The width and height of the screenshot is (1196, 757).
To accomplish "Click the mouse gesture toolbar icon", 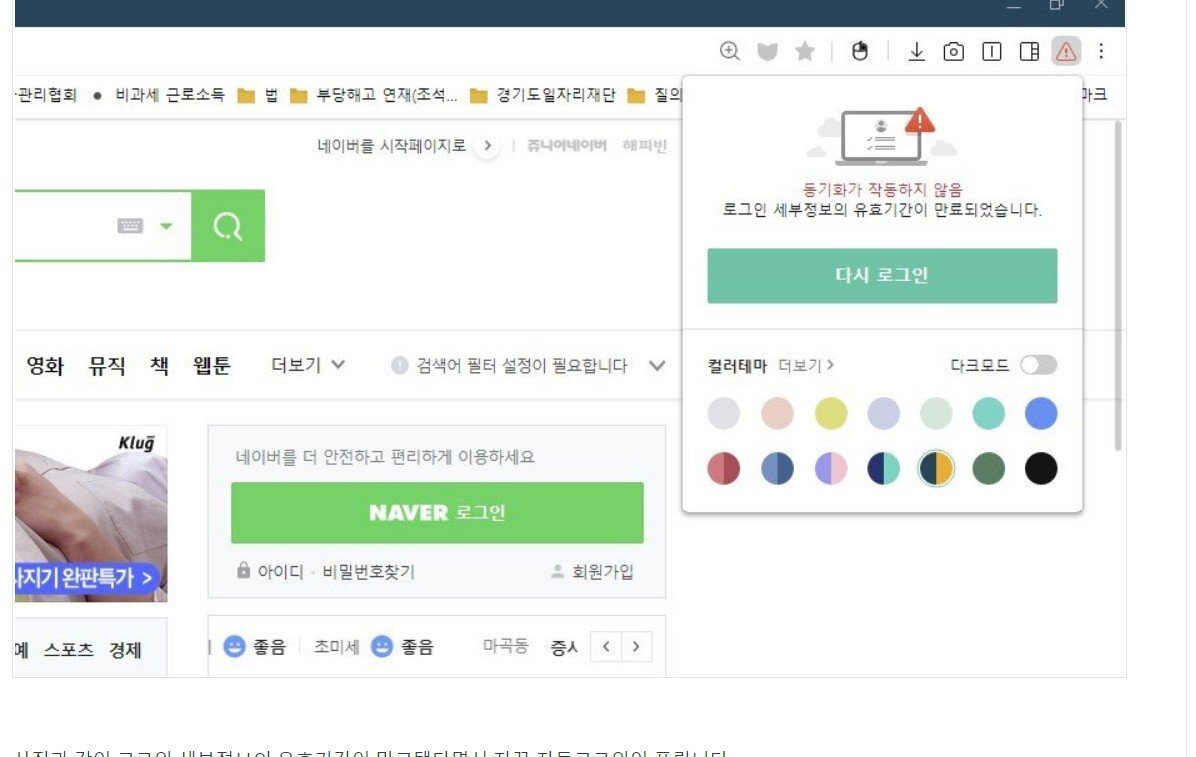I will pyautogui.click(x=860, y=51).
